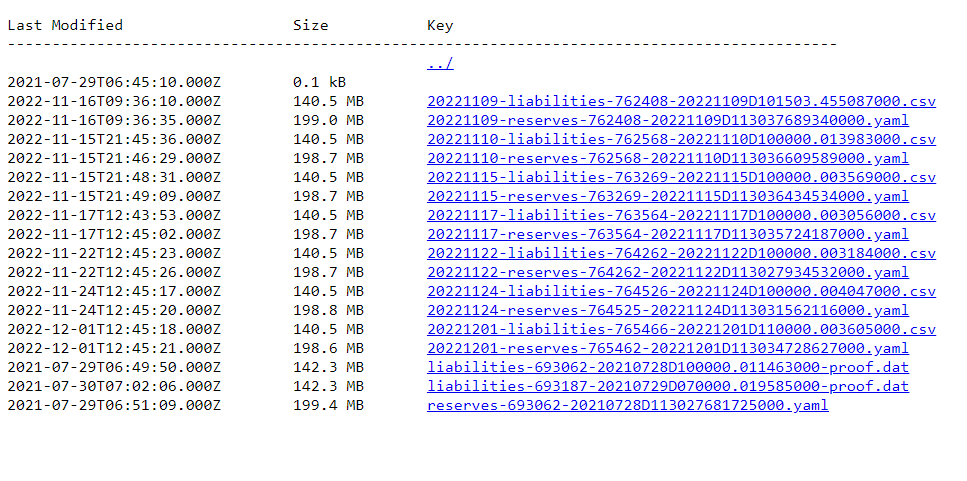Image resolution: width=967 pixels, height=481 pixels.
Task: Open the 20221117 liabilities CSV link
Action: coord(681,215)
